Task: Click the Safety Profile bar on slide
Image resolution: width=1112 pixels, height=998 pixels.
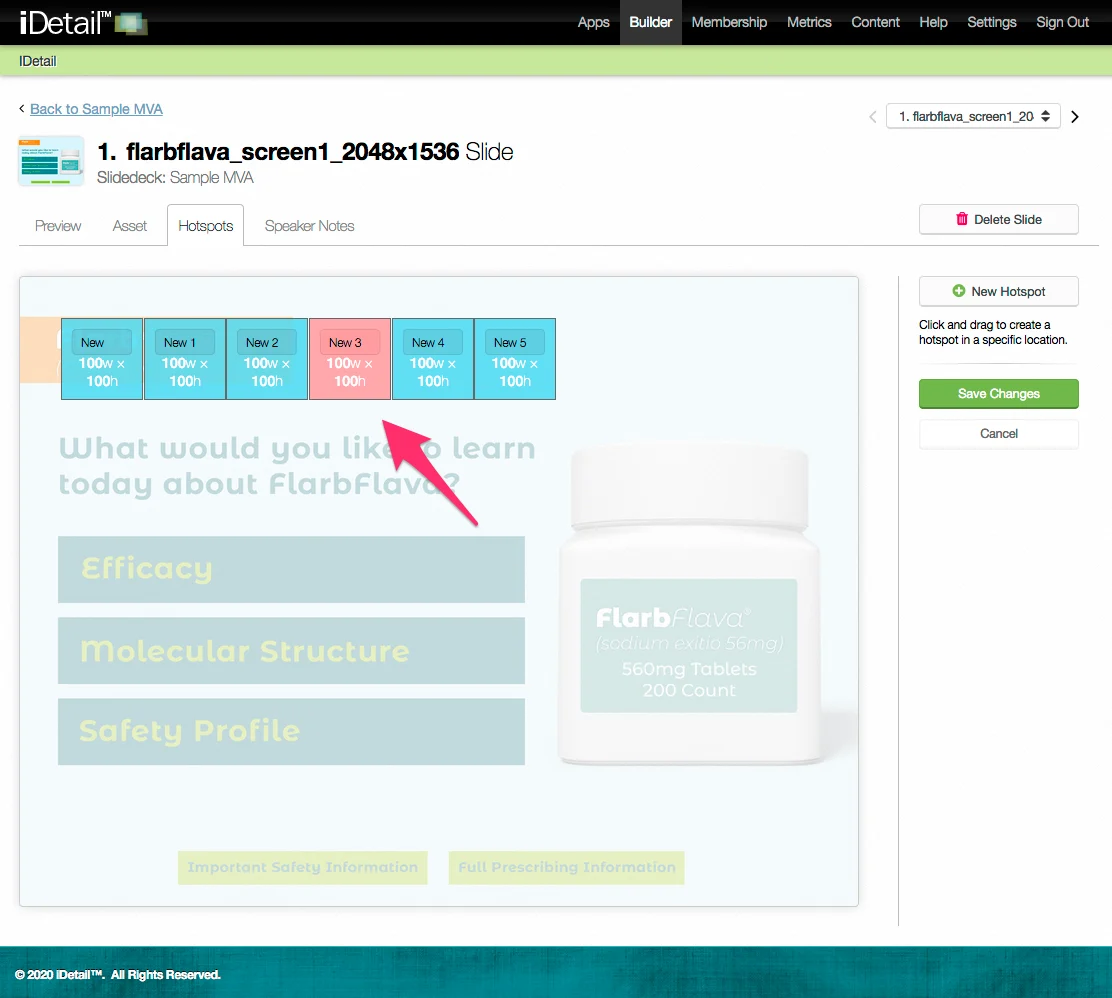Action: (291, 731)
